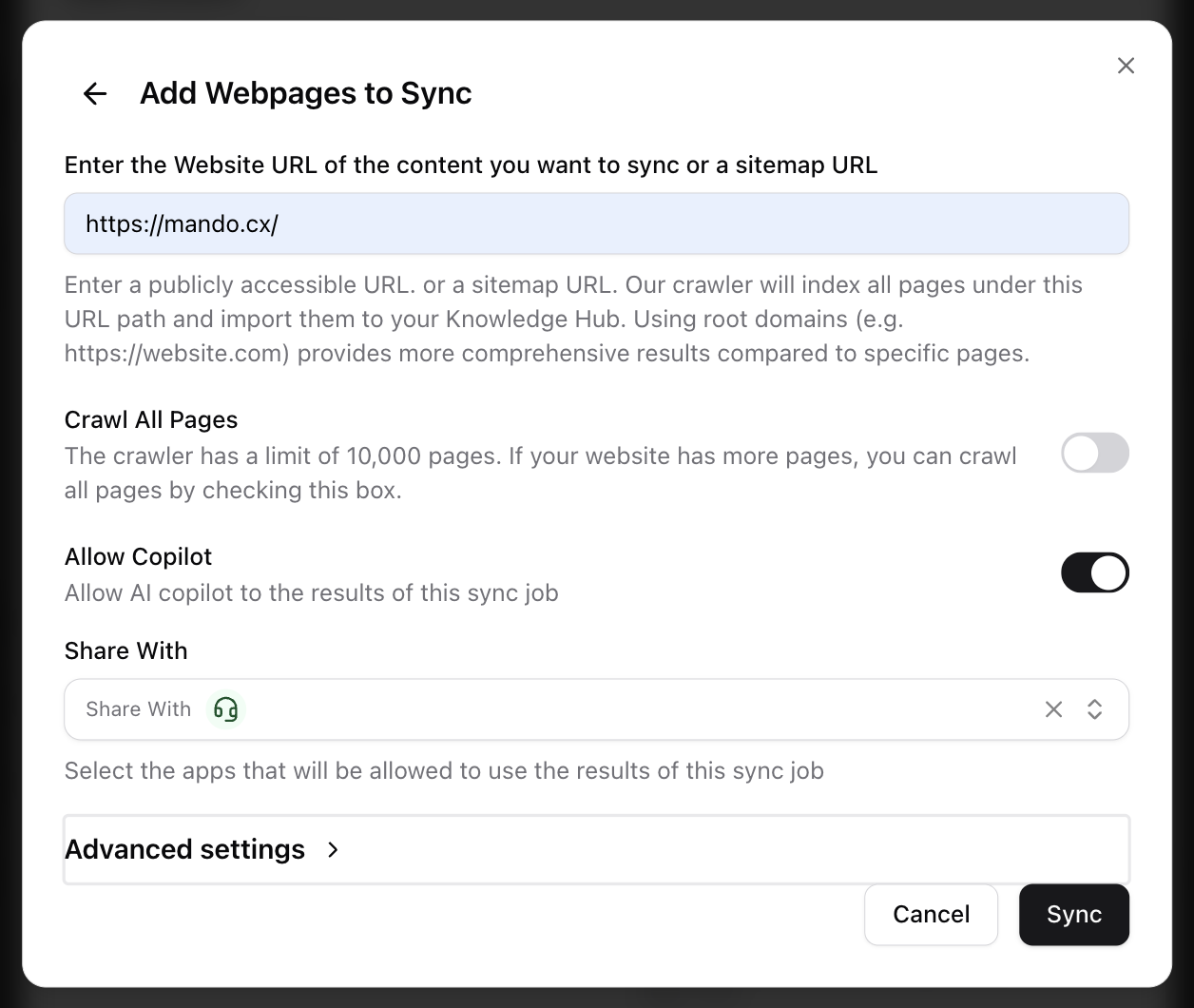Click the help text below Share With
The height and width of the screenshot is (1008, 1194).
point(444,770)
